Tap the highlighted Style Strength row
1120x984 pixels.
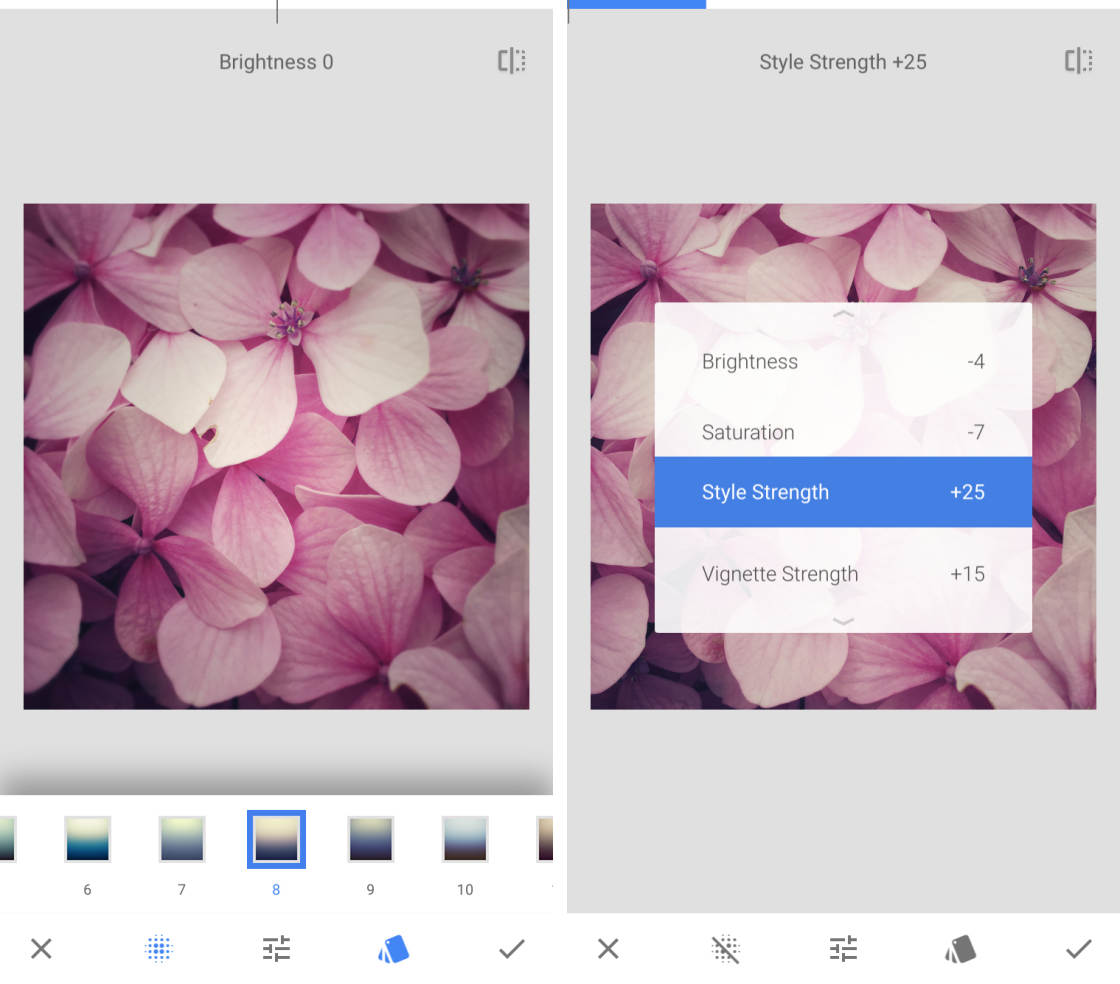tap(843, 492)
